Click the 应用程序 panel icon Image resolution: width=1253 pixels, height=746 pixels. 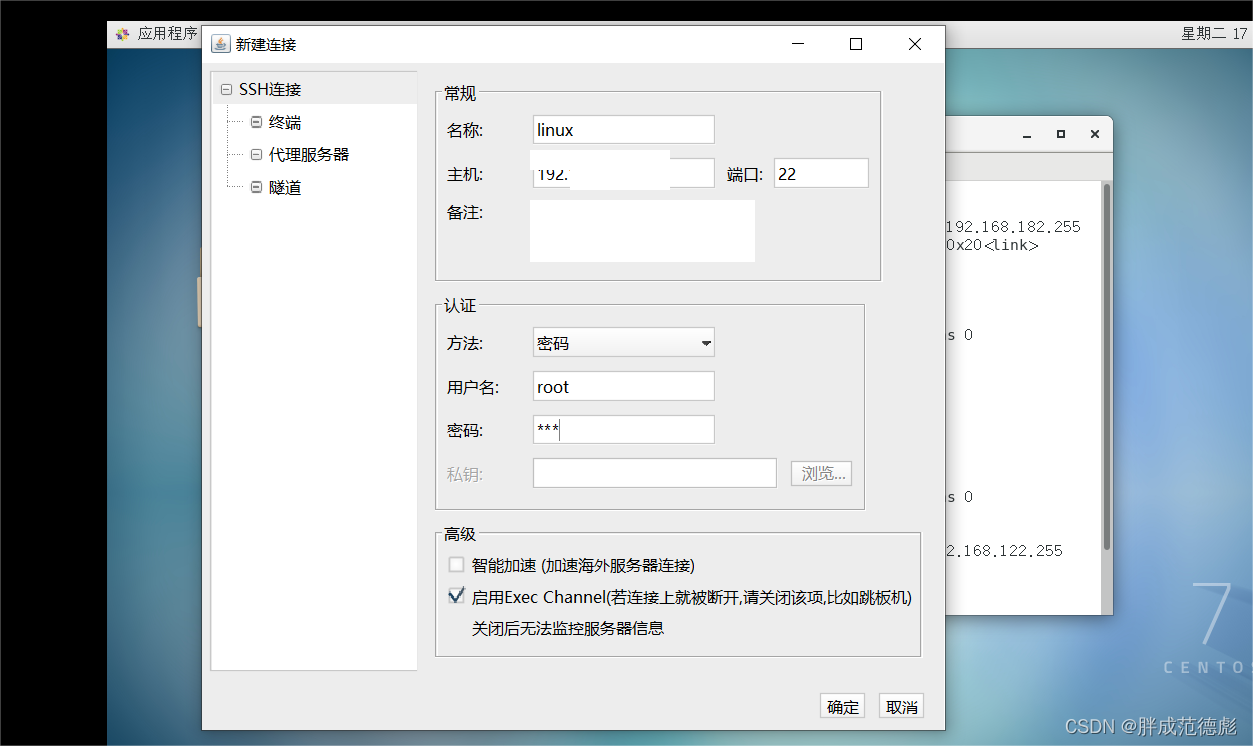(122, 34)
